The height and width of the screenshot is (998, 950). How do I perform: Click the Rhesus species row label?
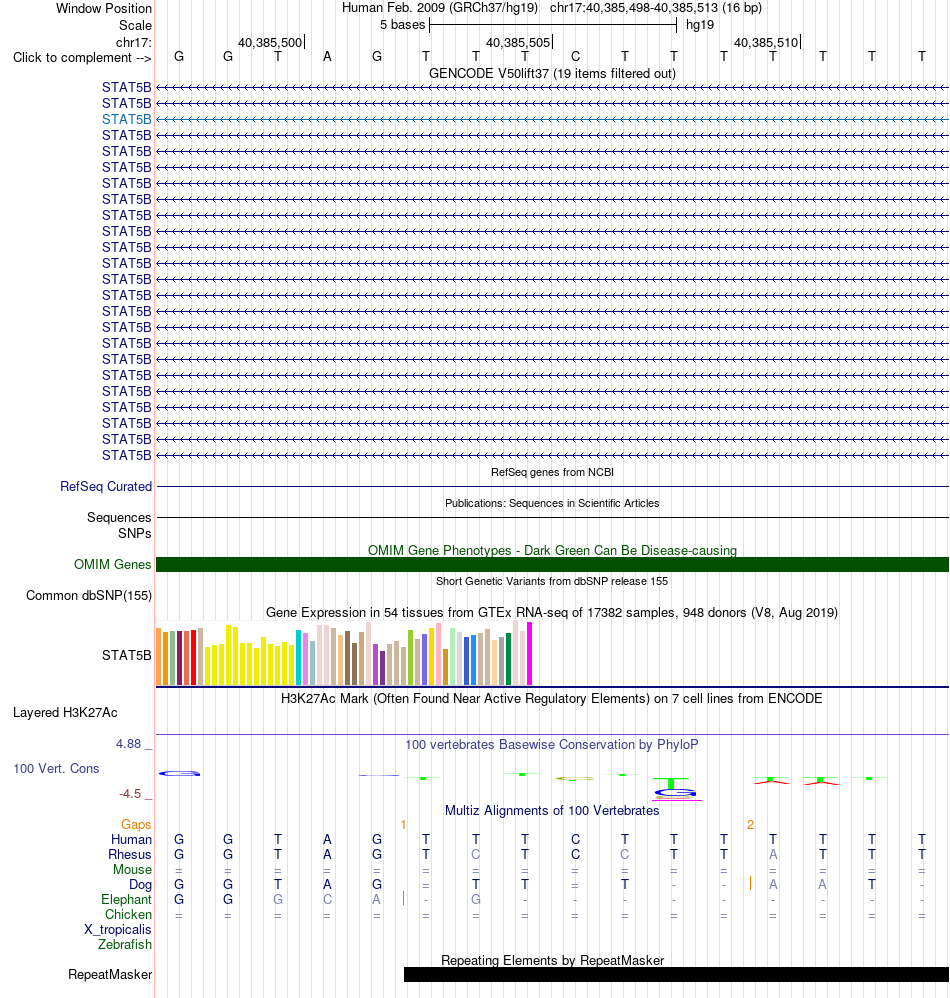coord(130,855)
